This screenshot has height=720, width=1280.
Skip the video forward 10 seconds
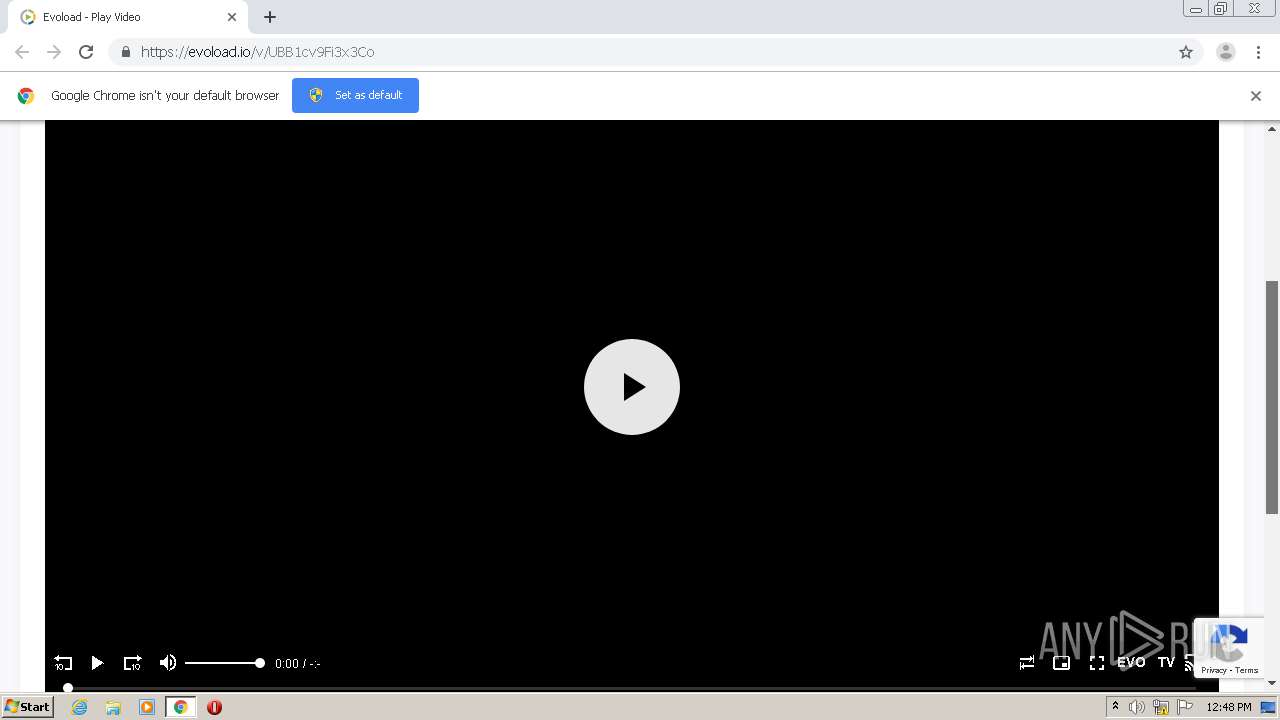(x=132, y=663)
